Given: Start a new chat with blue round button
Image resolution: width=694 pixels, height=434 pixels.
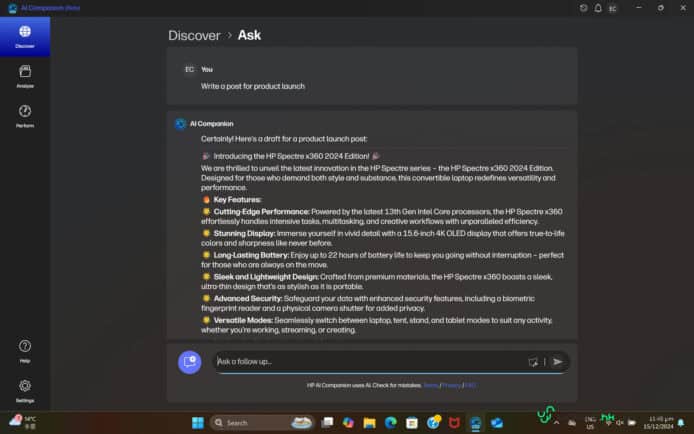Looking at the screenshot, I should [x=189, y=362].
